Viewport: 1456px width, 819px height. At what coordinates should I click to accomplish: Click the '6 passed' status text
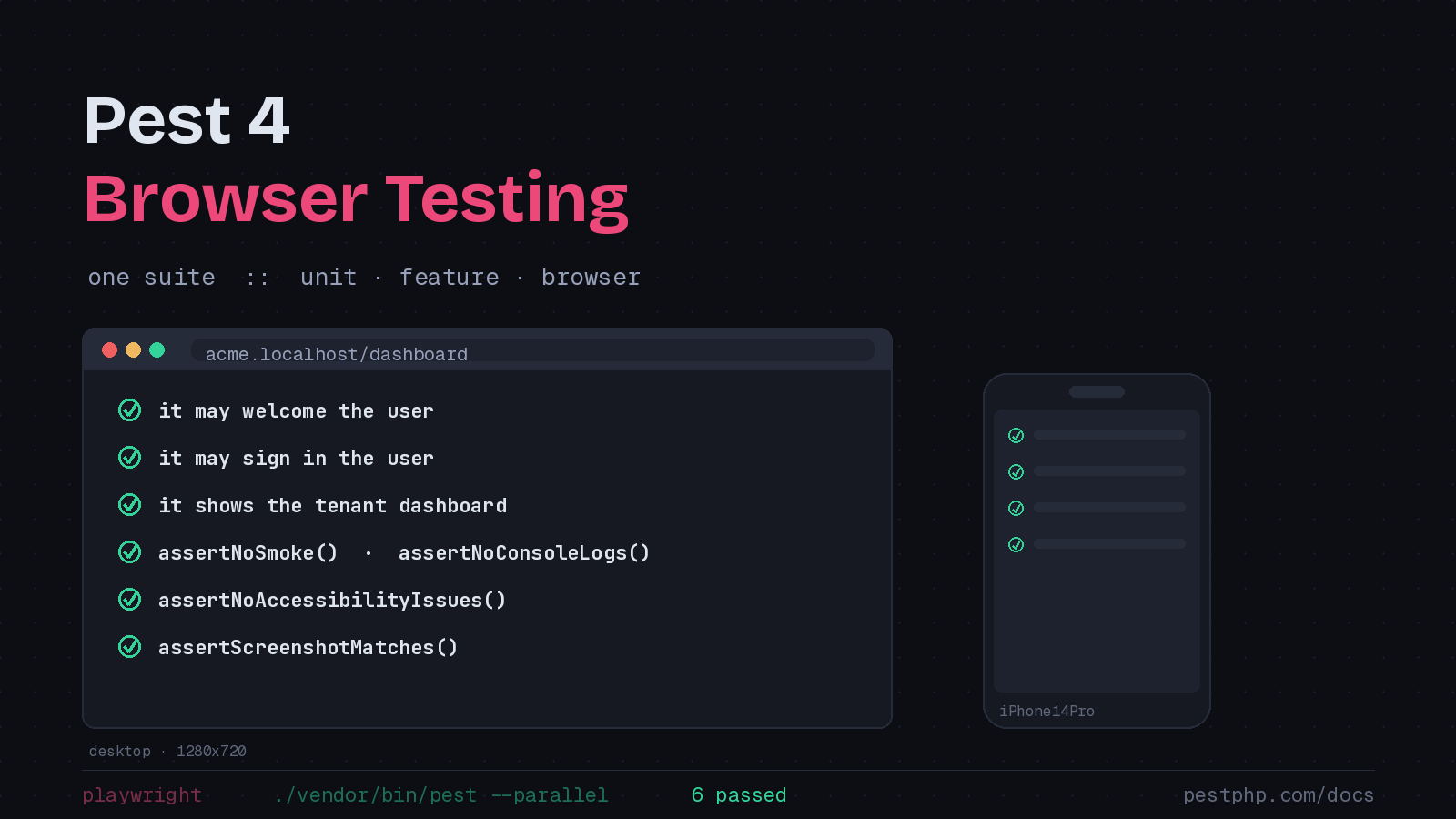tap(739, 795)
